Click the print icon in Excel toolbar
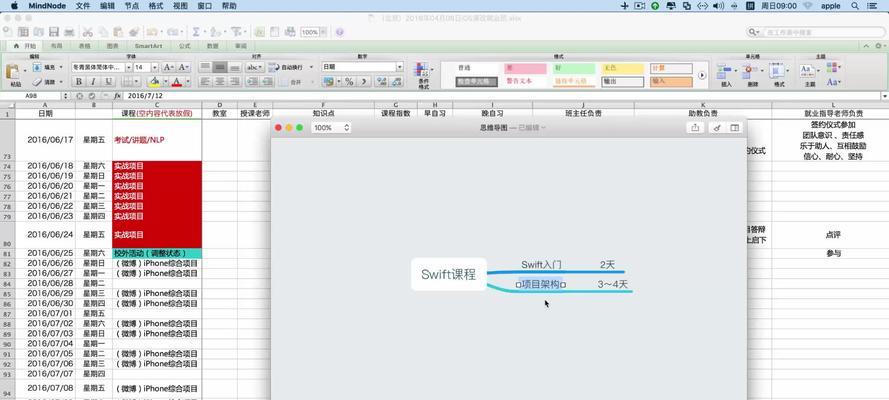Screen dimensions: 889x400 click(x=69, y=32)
